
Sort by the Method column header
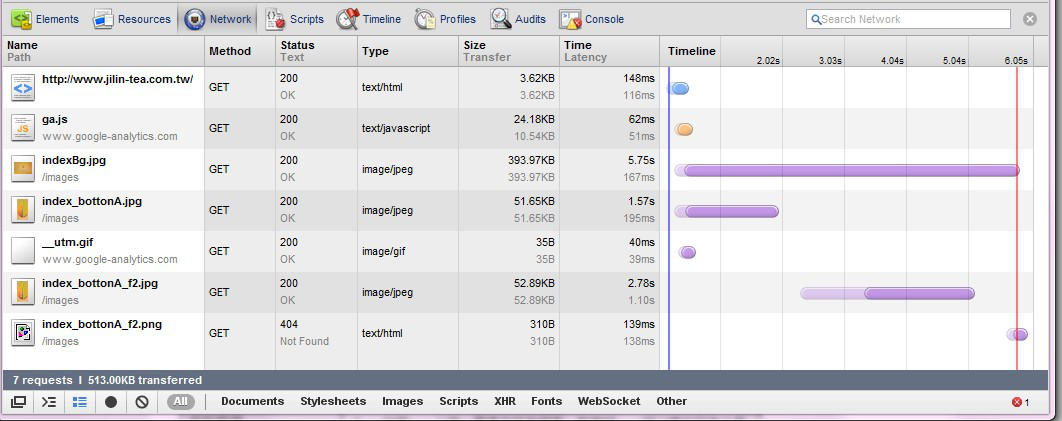(x=240, y=51)
